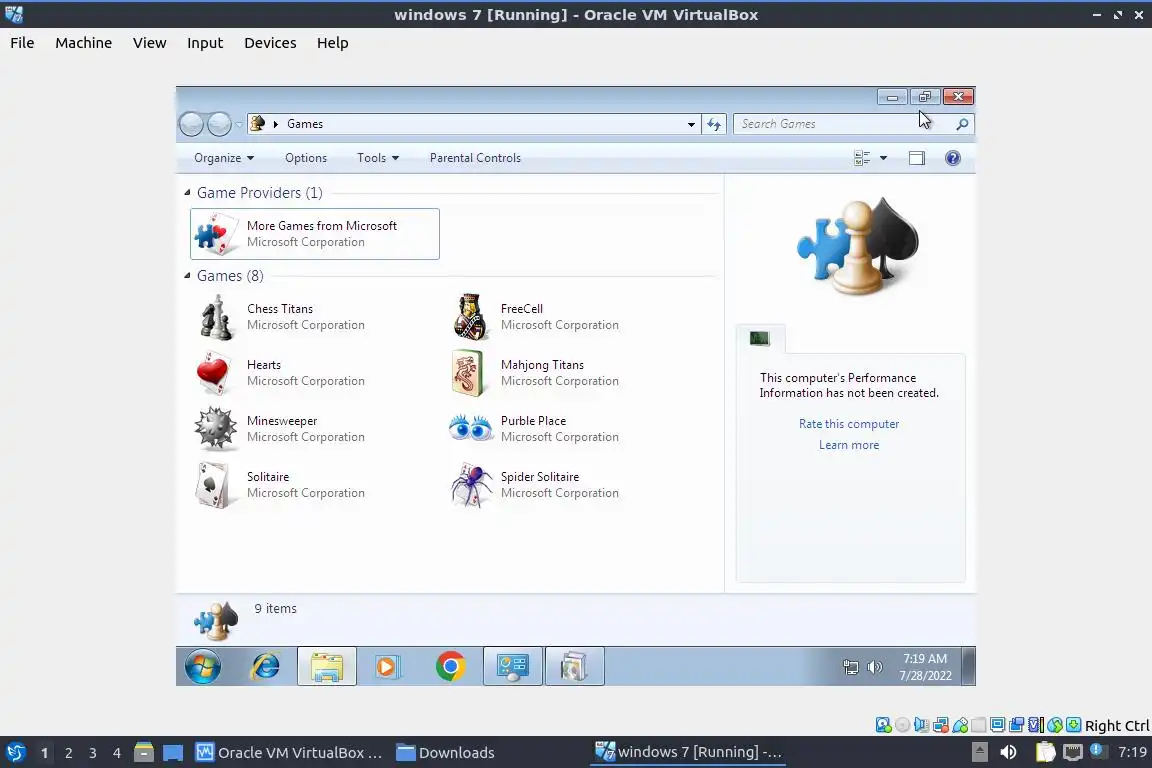Launch Google Chrome from Windows taskbar
Screen dimensions: 1152x768
[x=450, y=667]
